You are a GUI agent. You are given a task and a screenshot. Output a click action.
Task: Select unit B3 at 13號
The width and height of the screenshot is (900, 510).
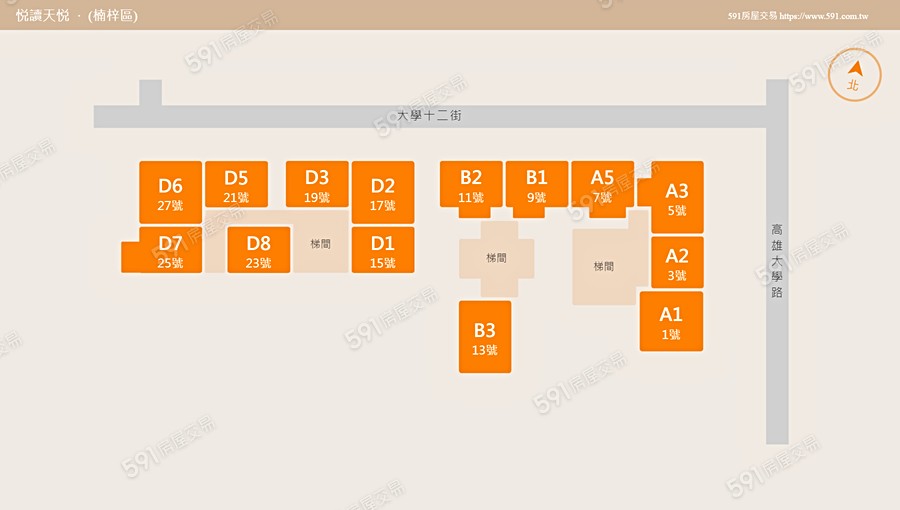tap(485, 338)
